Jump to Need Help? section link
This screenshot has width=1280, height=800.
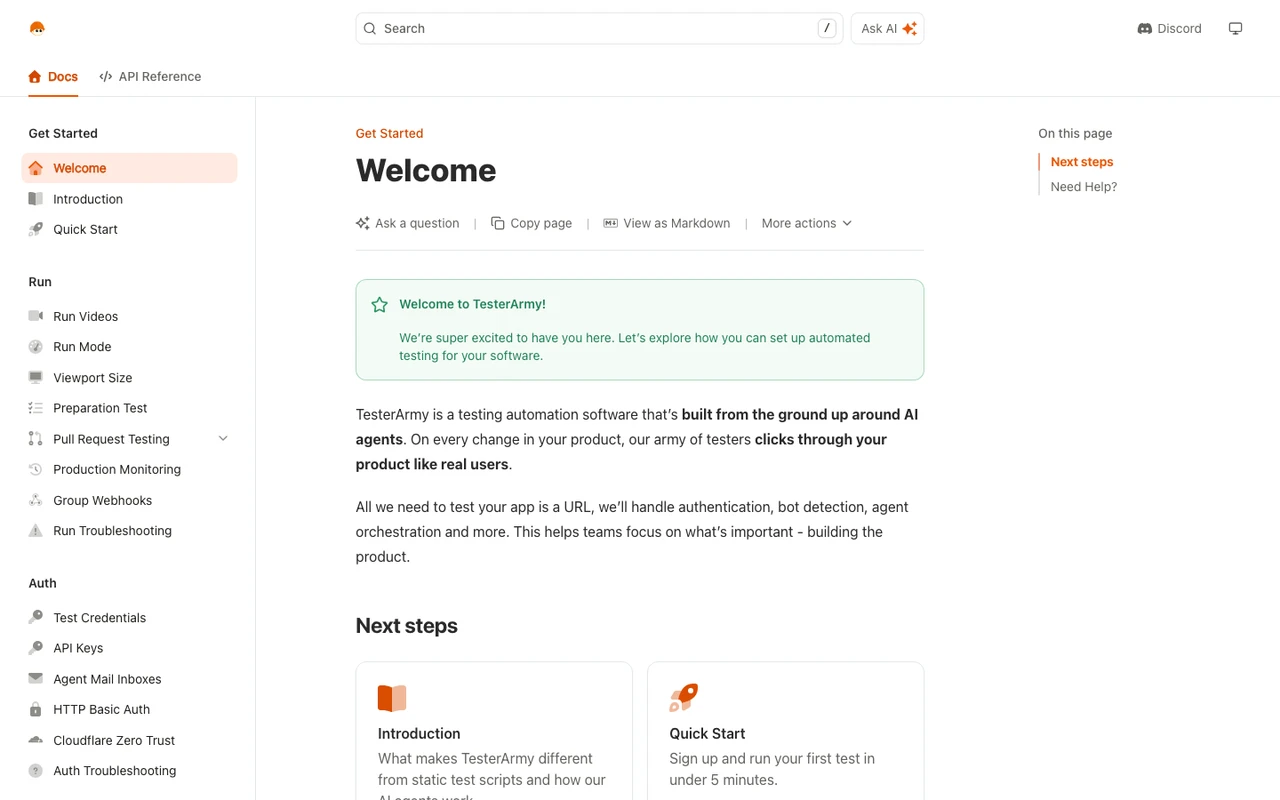pyautogui.click(x=1084, y=186)
